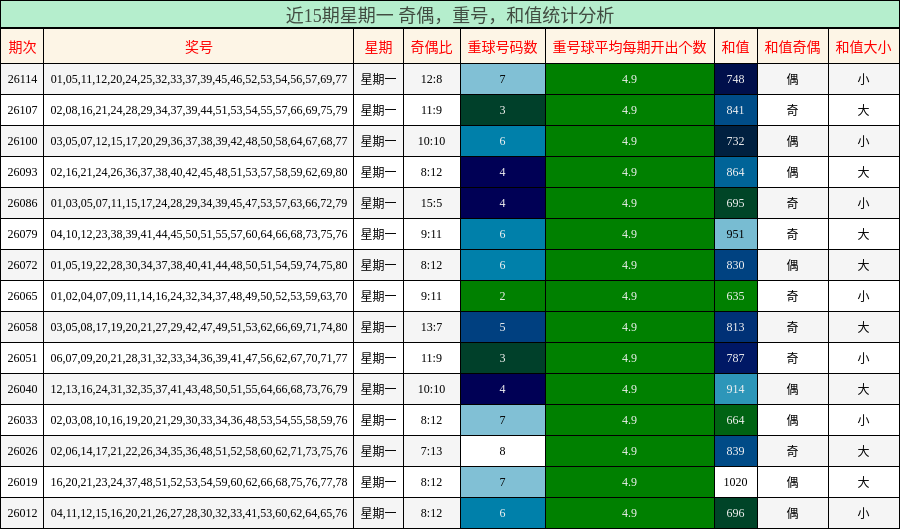Viewport: 900px width, 529px height.
Task: Click odd-even ratio 7:13 cell
Action: click(x=432, y=451)
